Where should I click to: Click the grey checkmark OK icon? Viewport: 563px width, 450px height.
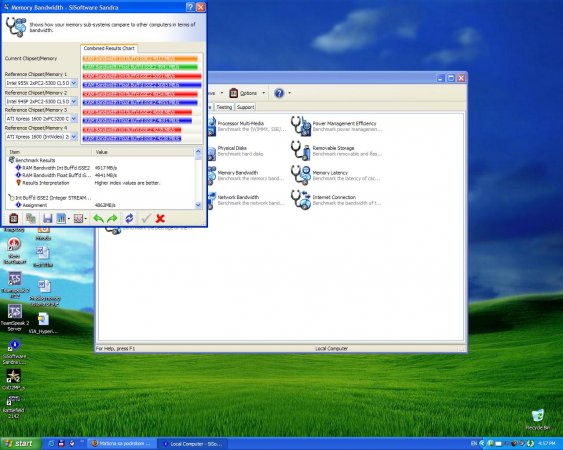coord(146,218)
